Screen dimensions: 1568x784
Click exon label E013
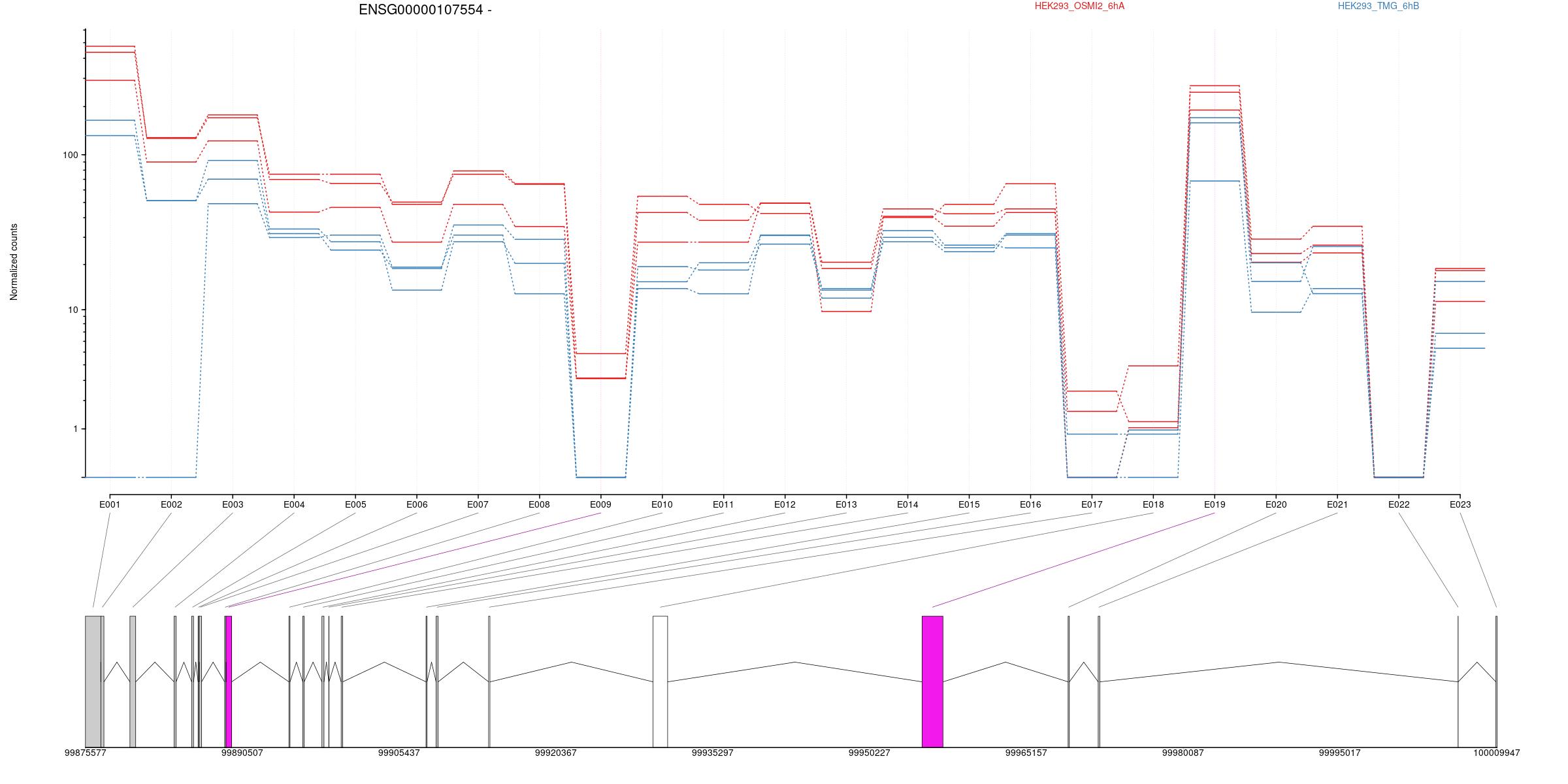click(846, 504)
